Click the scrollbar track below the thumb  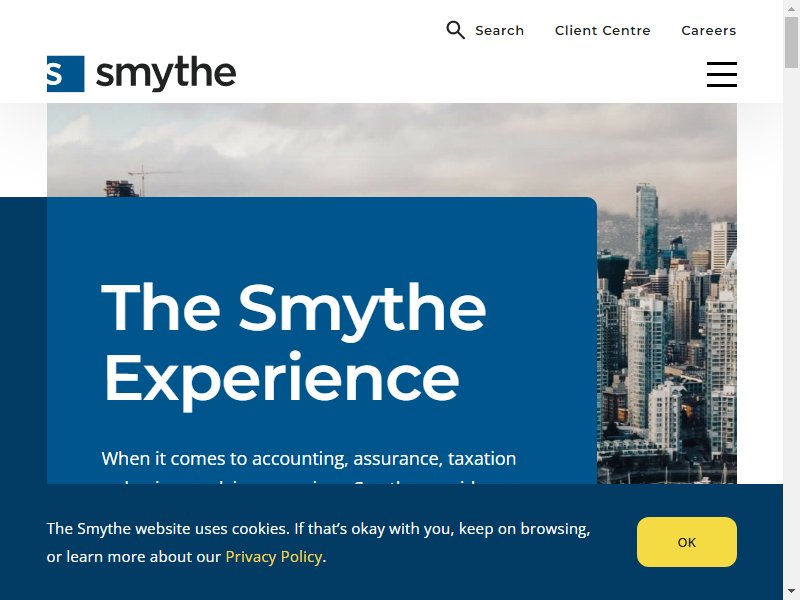click(791, 327)
